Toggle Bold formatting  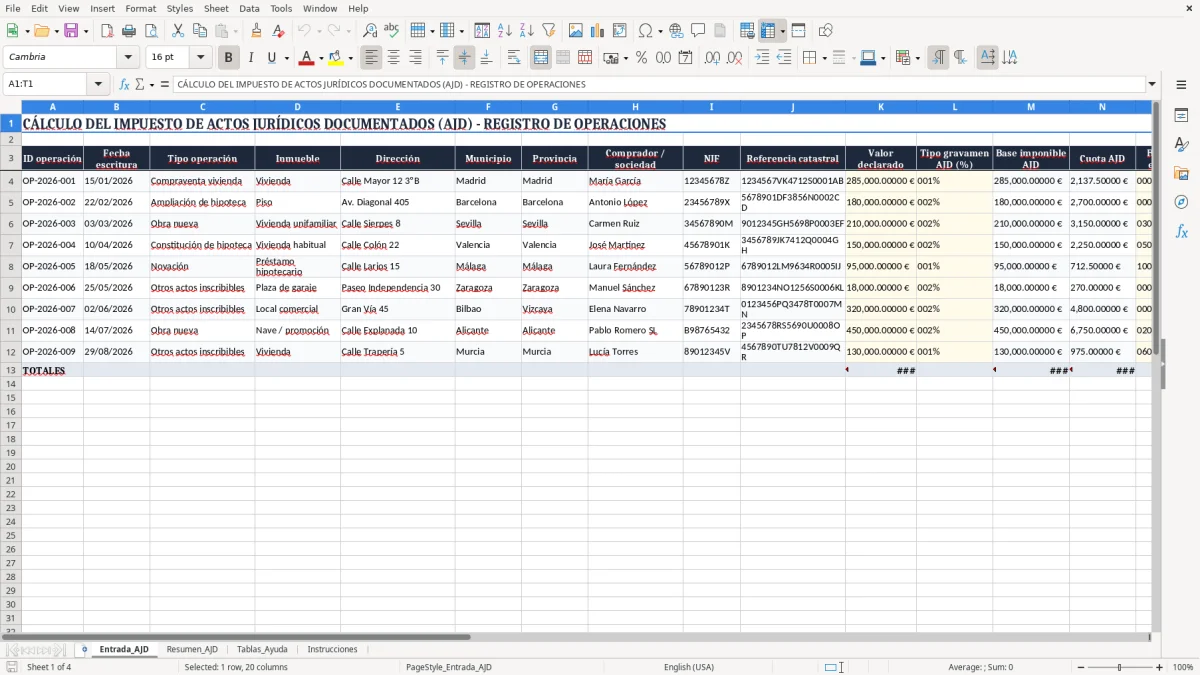tap(229, 58)
